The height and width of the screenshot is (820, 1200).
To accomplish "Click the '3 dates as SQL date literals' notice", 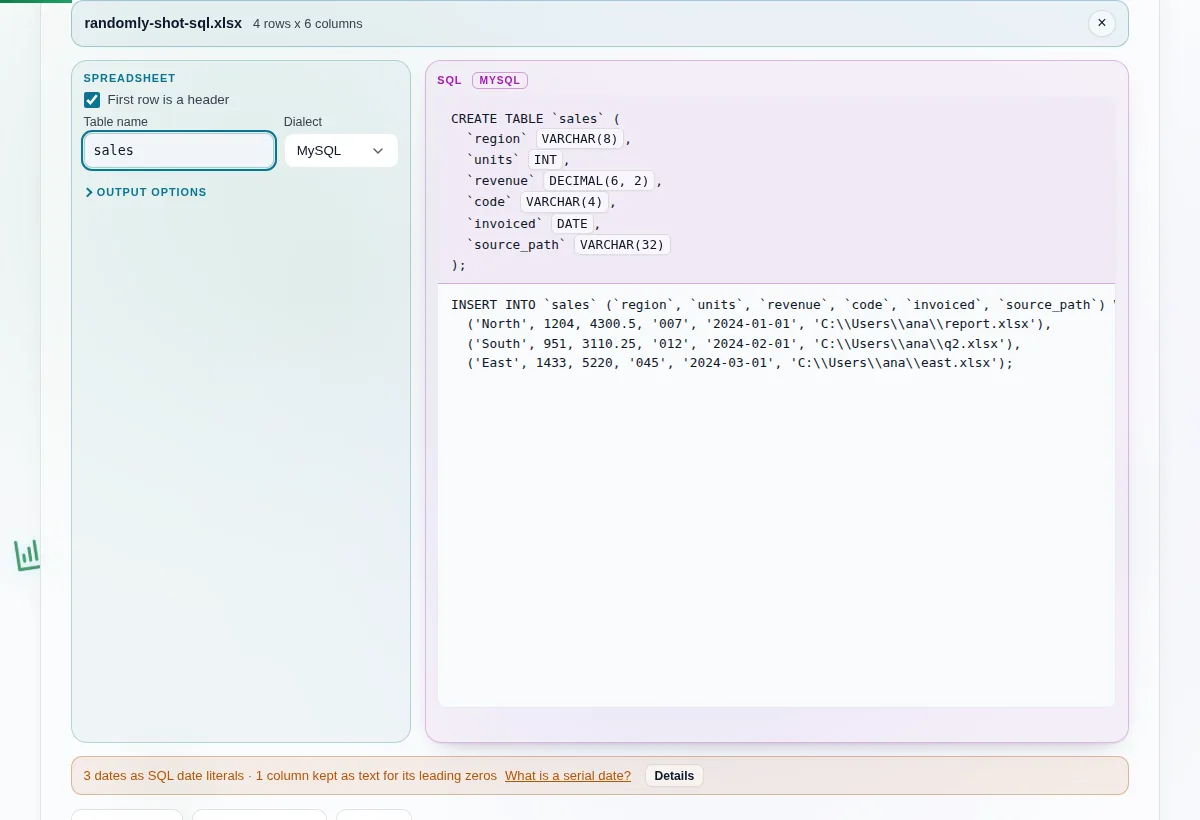I will click(x=163, y=776).
